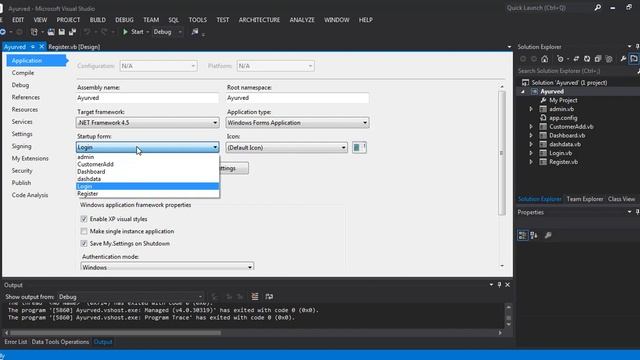
Task: Click the Categorized icon in Properties panel
Action: (522, 235)
